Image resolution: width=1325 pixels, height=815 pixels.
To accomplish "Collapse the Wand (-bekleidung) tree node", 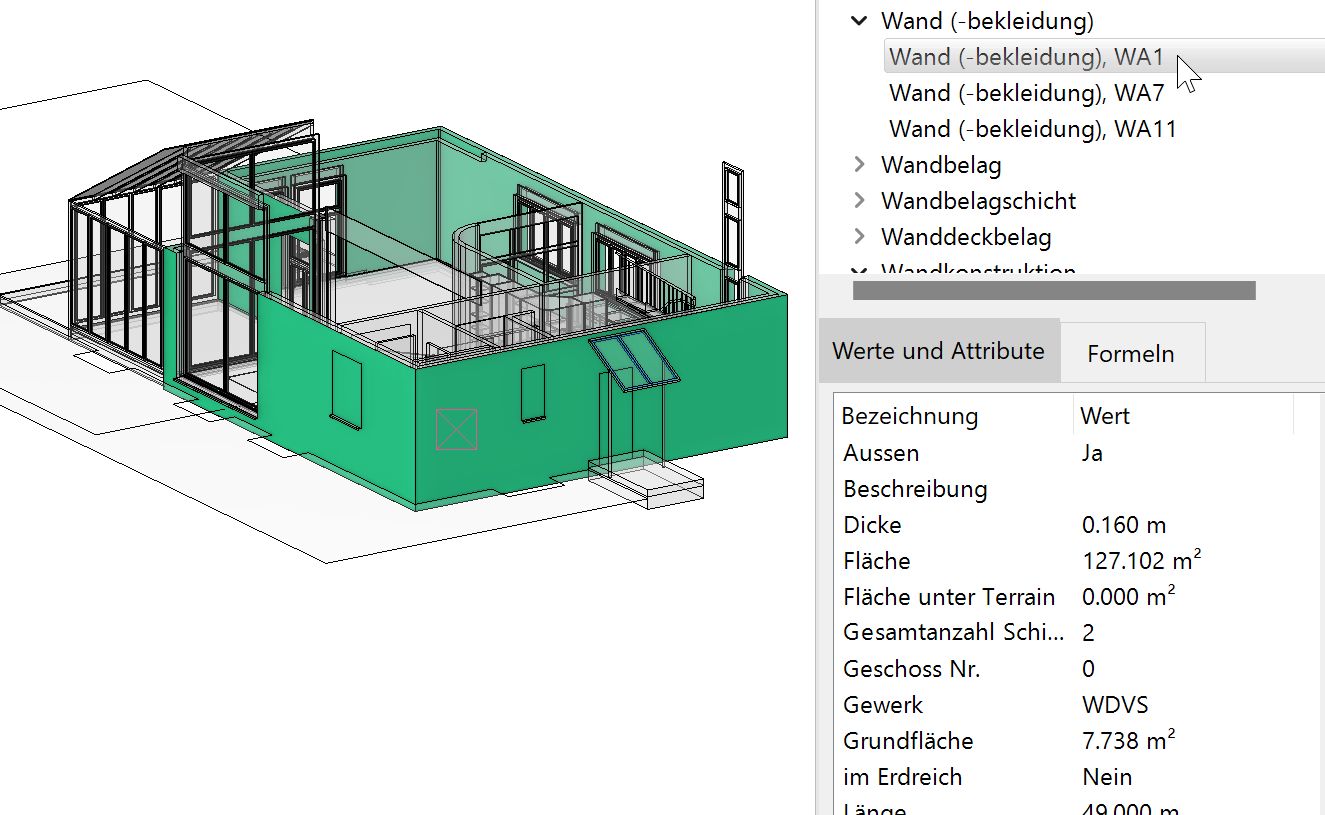I will click(859, 20).
